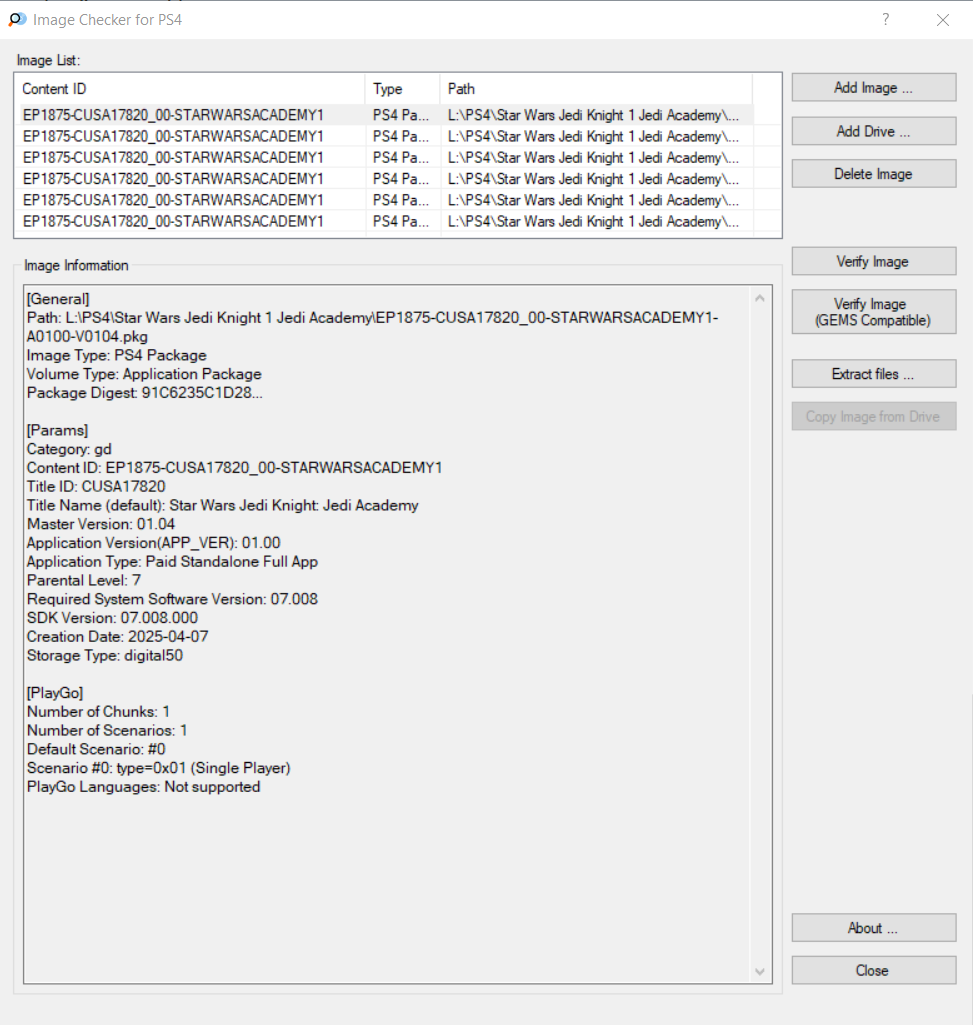Open the Extract files dialog
973x1025 pixels.
click(x=874, y=374)
